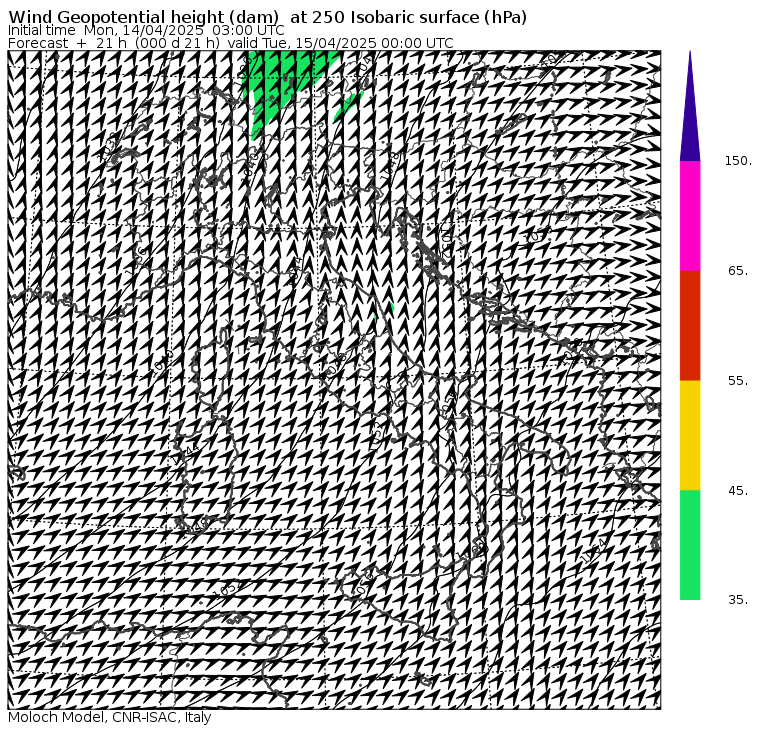The width and height of the screenshot is (760, 731).
Task: Click the title 'Wind Geopotential height (dam)'
Action: 144,17
